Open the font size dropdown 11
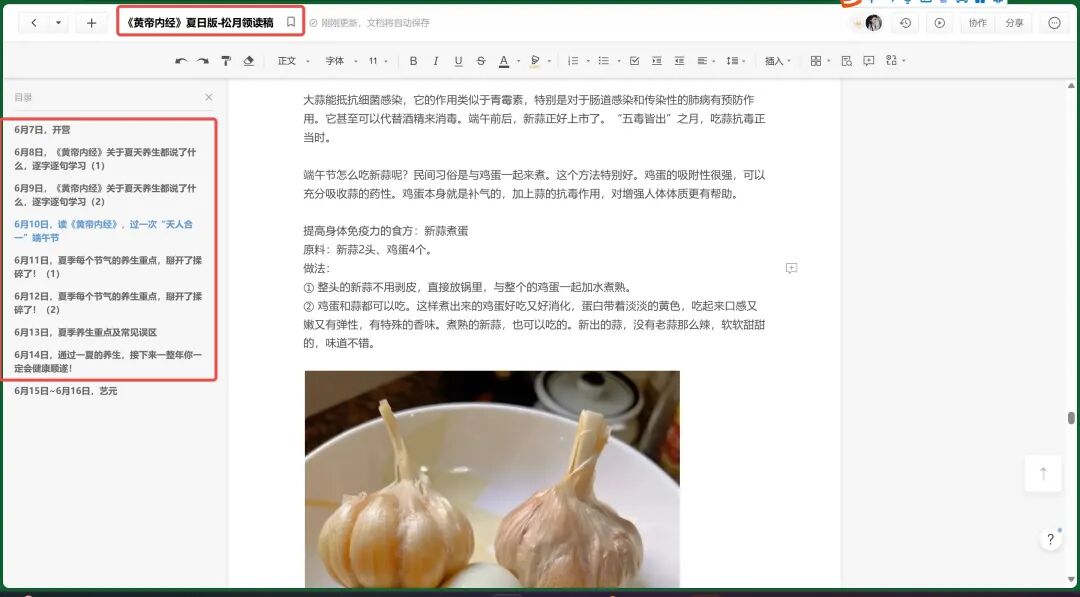The image size is (1080, 597). click(378, 61)
